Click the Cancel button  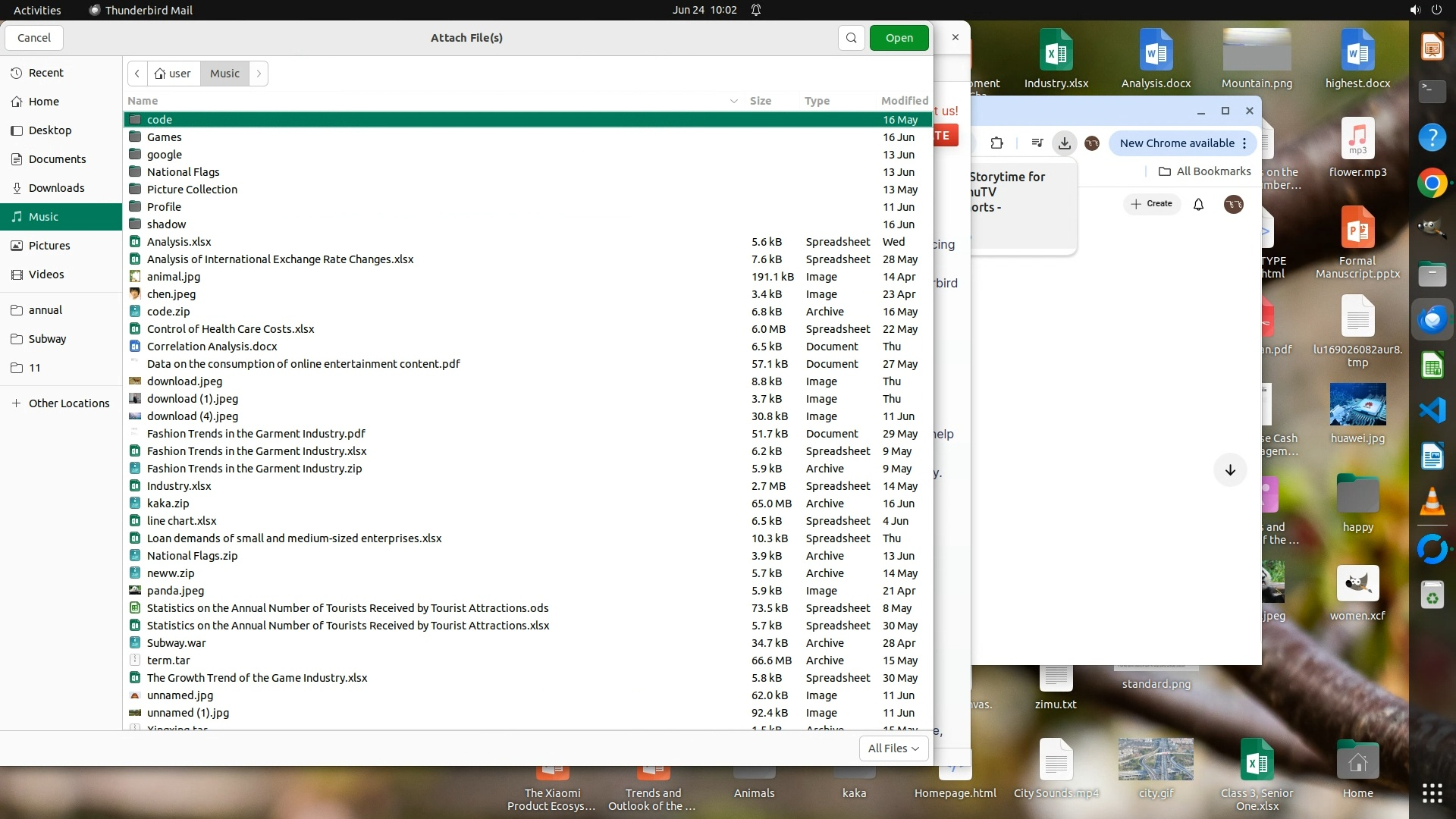click(33, 38)
